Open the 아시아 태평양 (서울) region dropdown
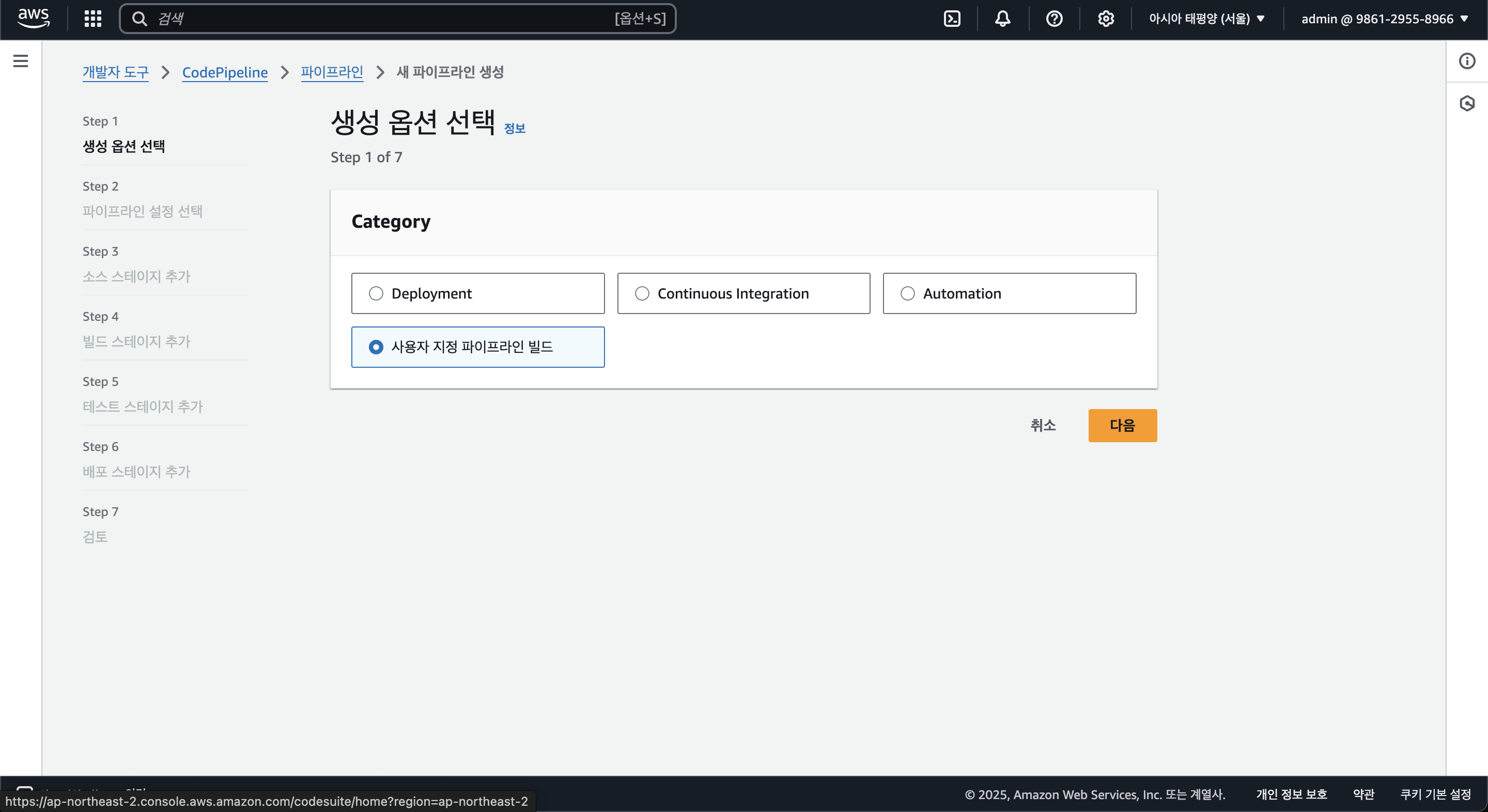 (x=1206, y=19)
